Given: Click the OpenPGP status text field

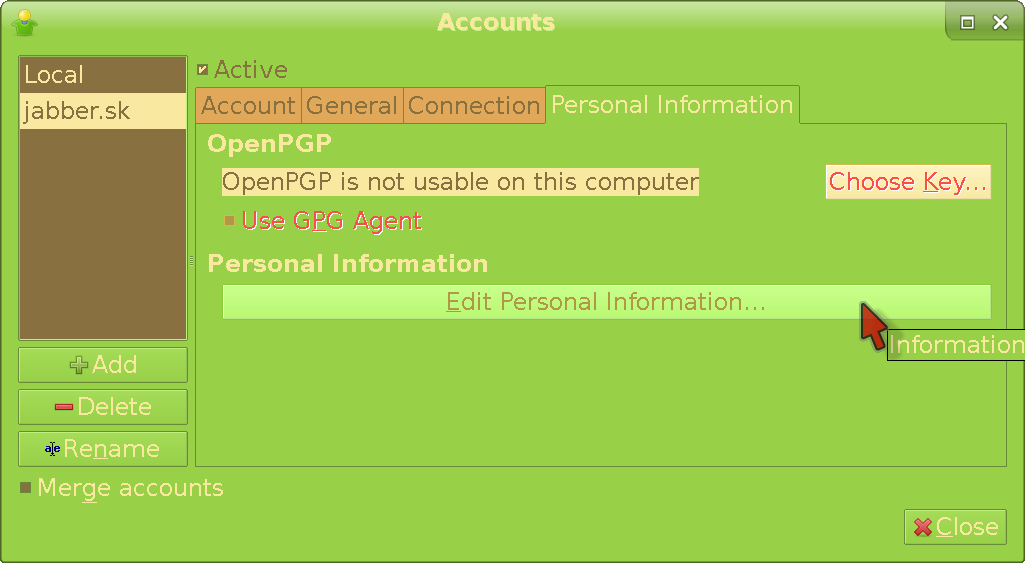Looking at the screenshot, I should click(460, 182).
